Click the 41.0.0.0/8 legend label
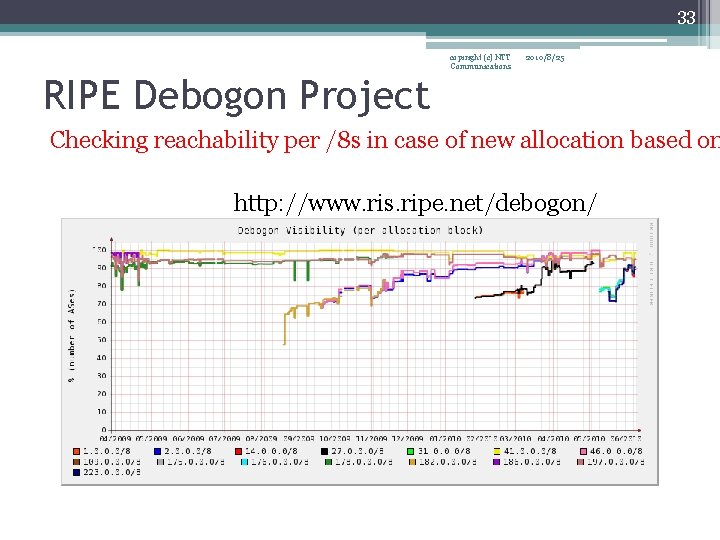 coord(530,452)
